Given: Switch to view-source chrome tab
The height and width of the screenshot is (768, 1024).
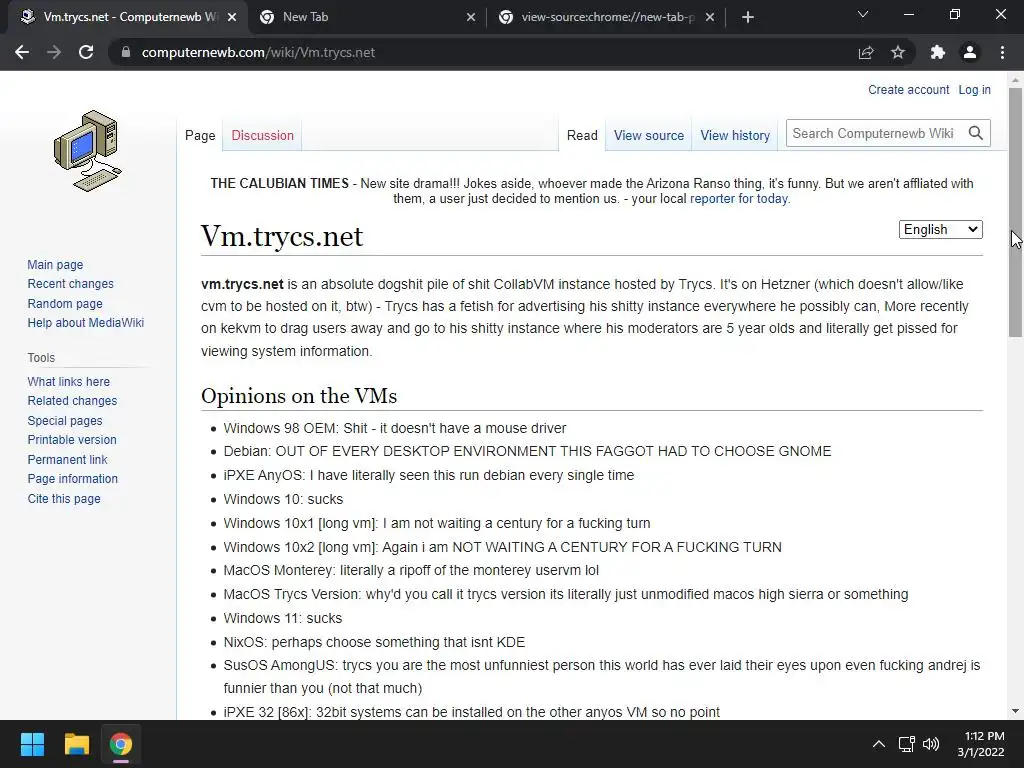Looking at the screenshot, I should click(607, 17).
